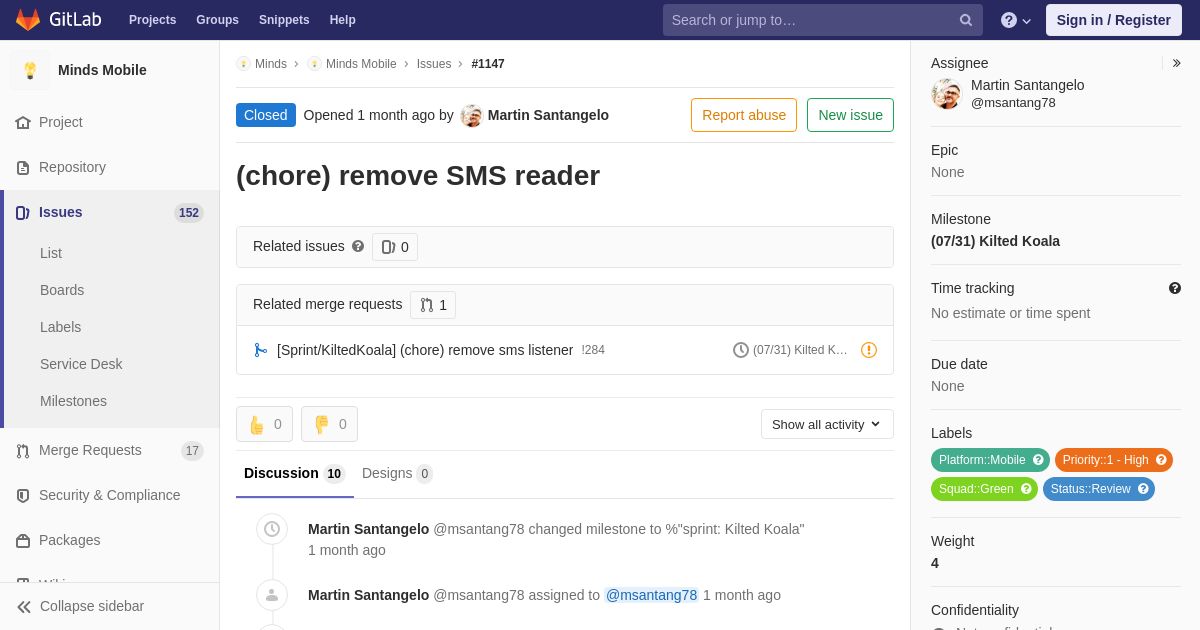Screen dimensions: 1200x630
Task: Click the Repository file icon in sidebar
Action: (x=23, y=167)
